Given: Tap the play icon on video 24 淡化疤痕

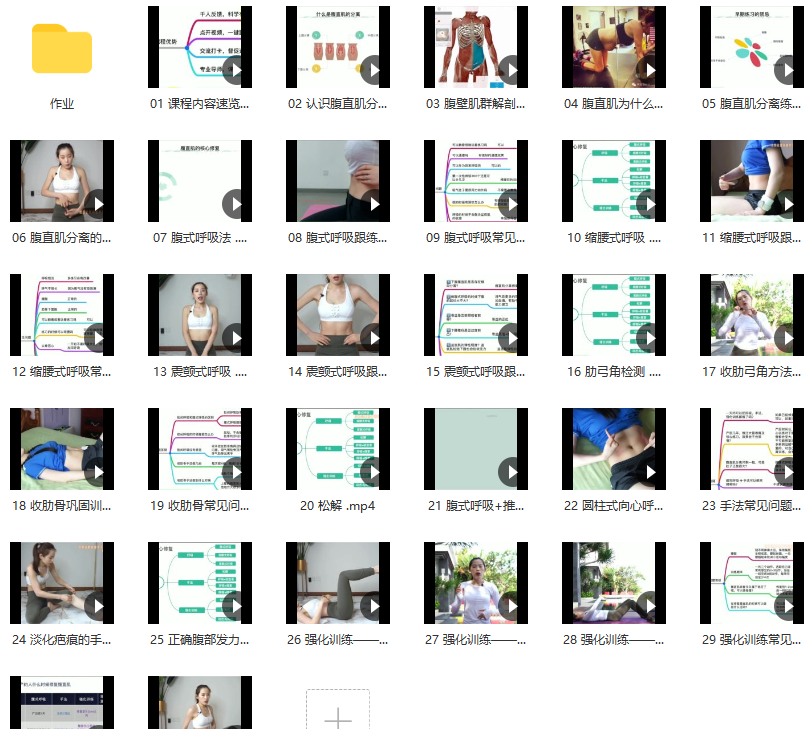Looking at the screenshot, I should point(98,607).
